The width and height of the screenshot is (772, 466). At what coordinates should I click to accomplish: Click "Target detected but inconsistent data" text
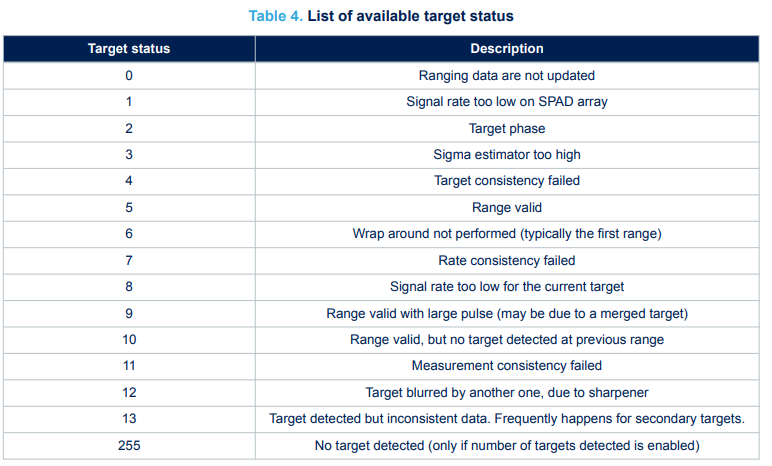507,419
